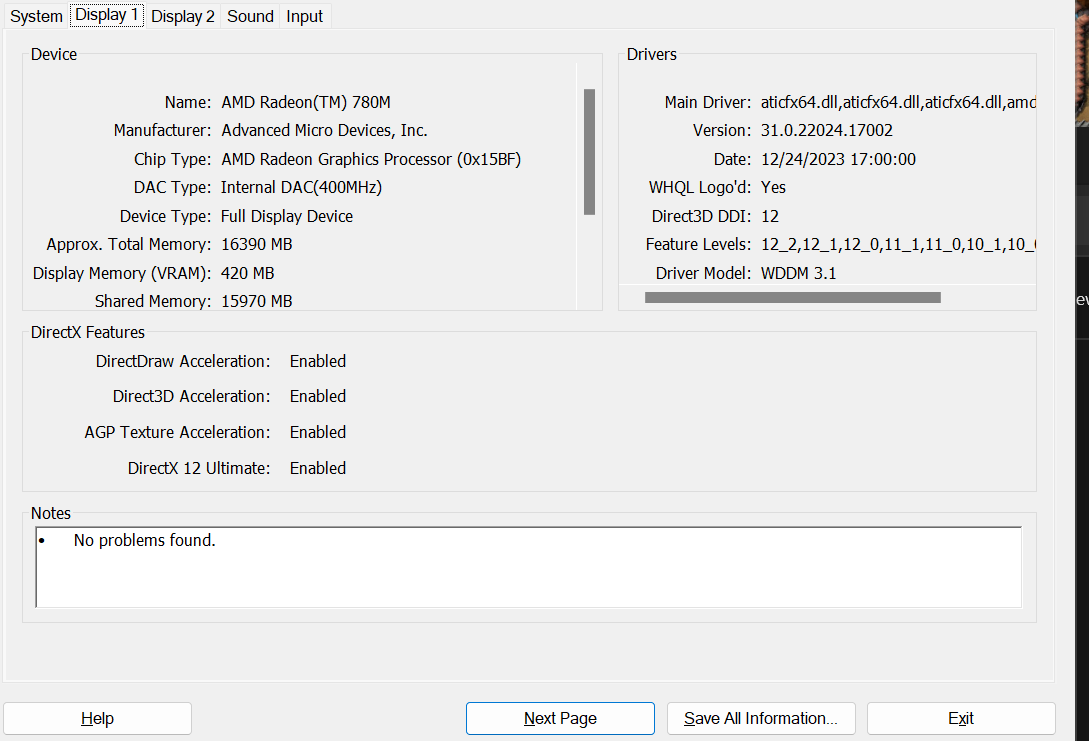The image size is (1089, 741).
Task: Exit the diagnostic tool
Action: [961, 718]
